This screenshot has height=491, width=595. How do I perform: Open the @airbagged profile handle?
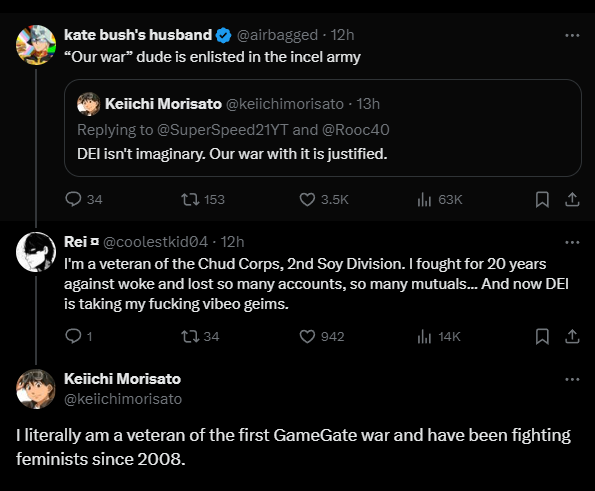click(x=277, y=35)
